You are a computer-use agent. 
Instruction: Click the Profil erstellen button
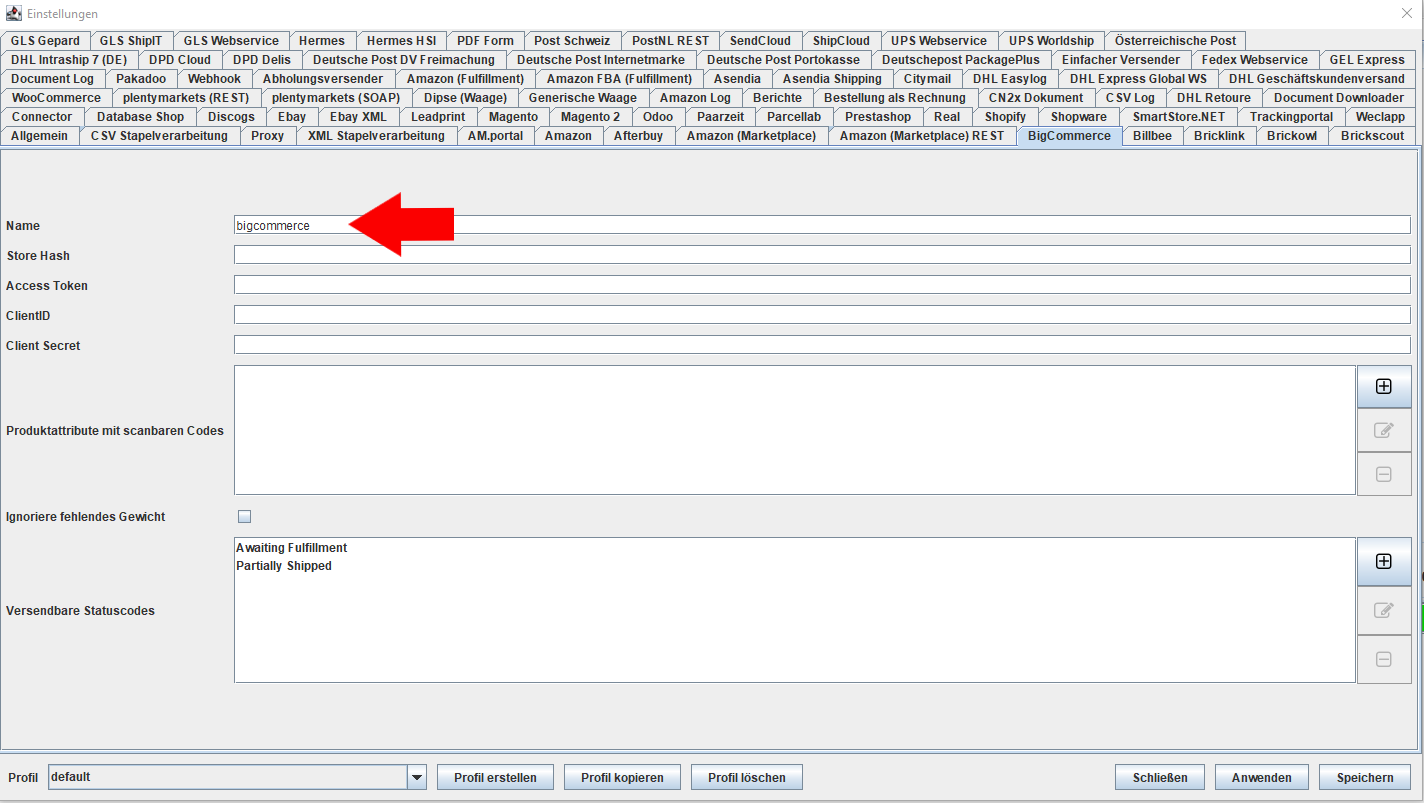(495, 777)
